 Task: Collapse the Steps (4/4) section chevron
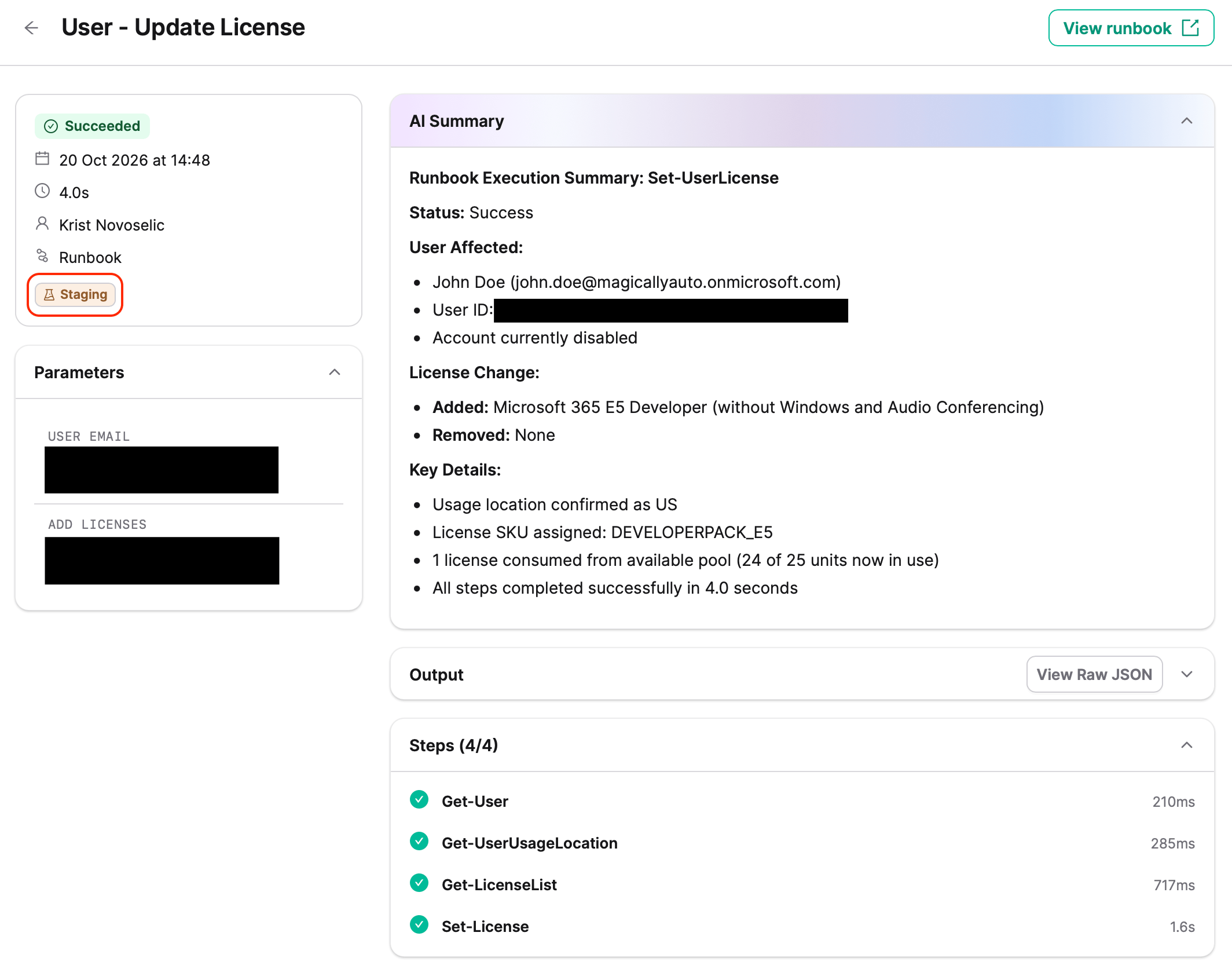pos(1187,745)
